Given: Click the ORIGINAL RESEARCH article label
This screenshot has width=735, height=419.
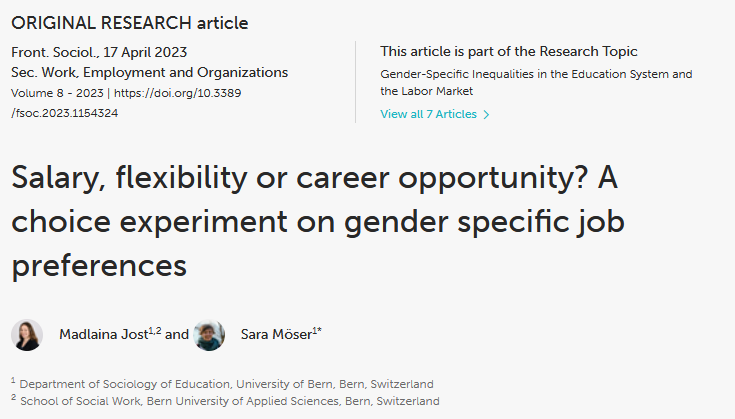Looking at the screenshot, I should [x=130, y=23].
